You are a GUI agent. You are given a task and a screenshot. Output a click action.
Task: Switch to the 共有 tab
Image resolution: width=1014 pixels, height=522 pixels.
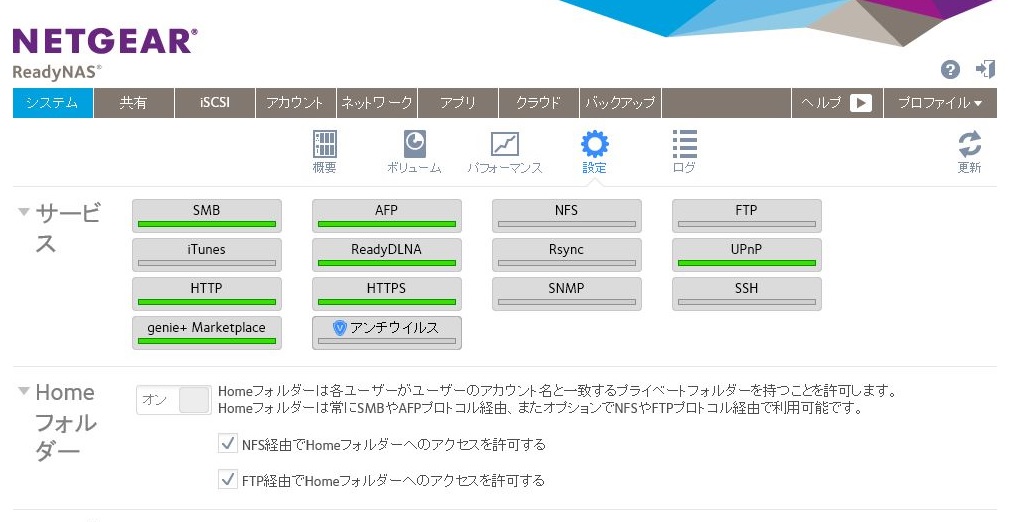tap(133, 103)
